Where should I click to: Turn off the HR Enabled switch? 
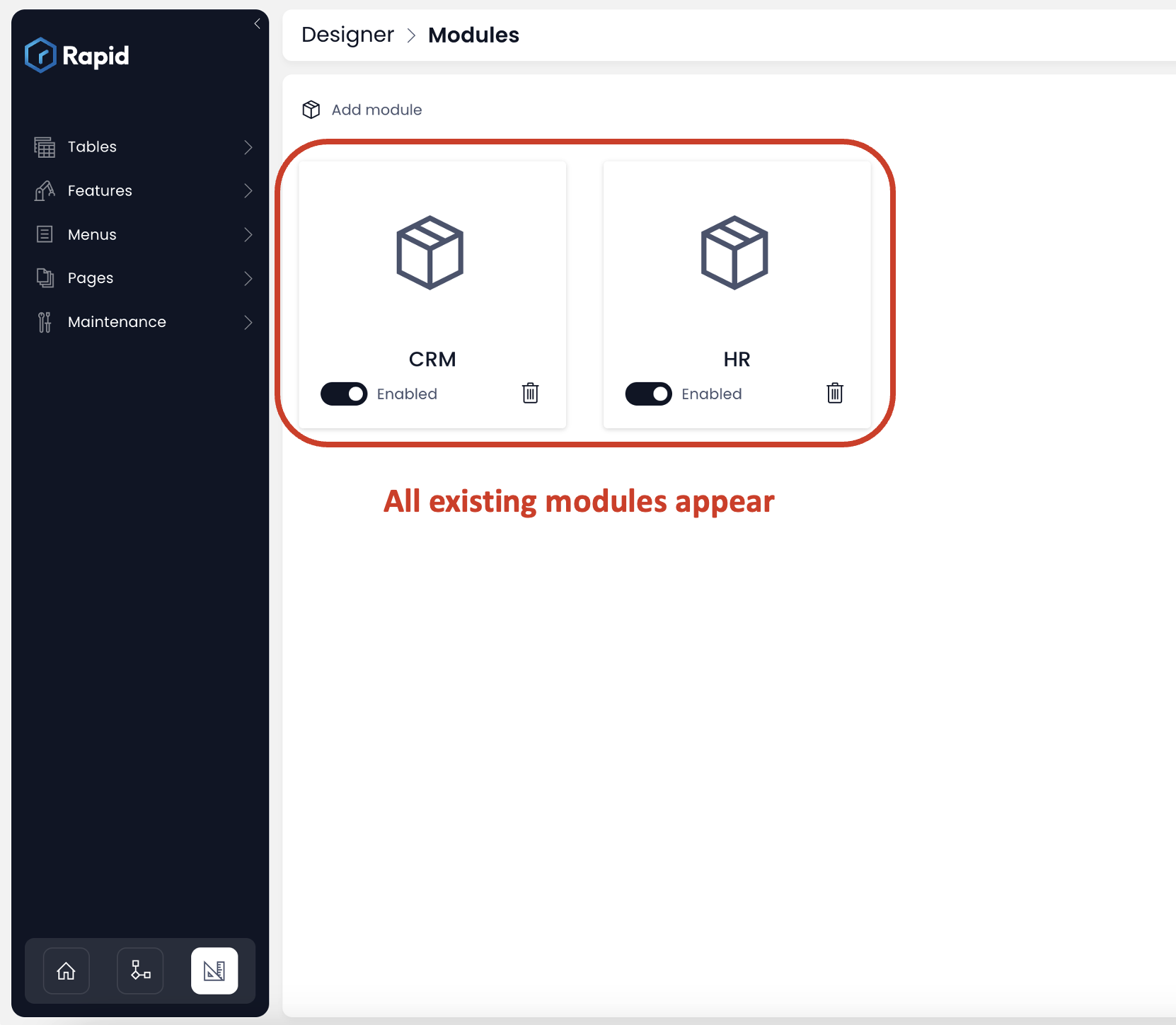point(648,394)
